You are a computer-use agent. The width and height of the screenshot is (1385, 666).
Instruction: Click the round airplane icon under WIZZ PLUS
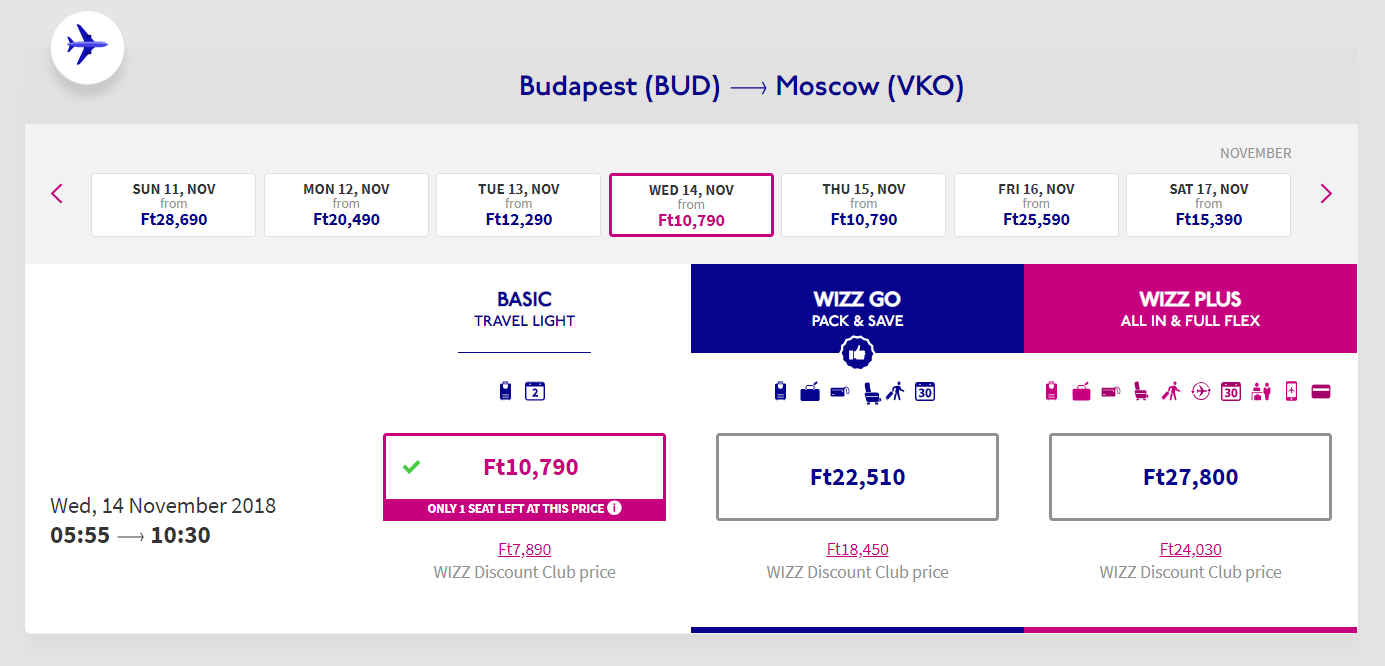pos(1201,391)
